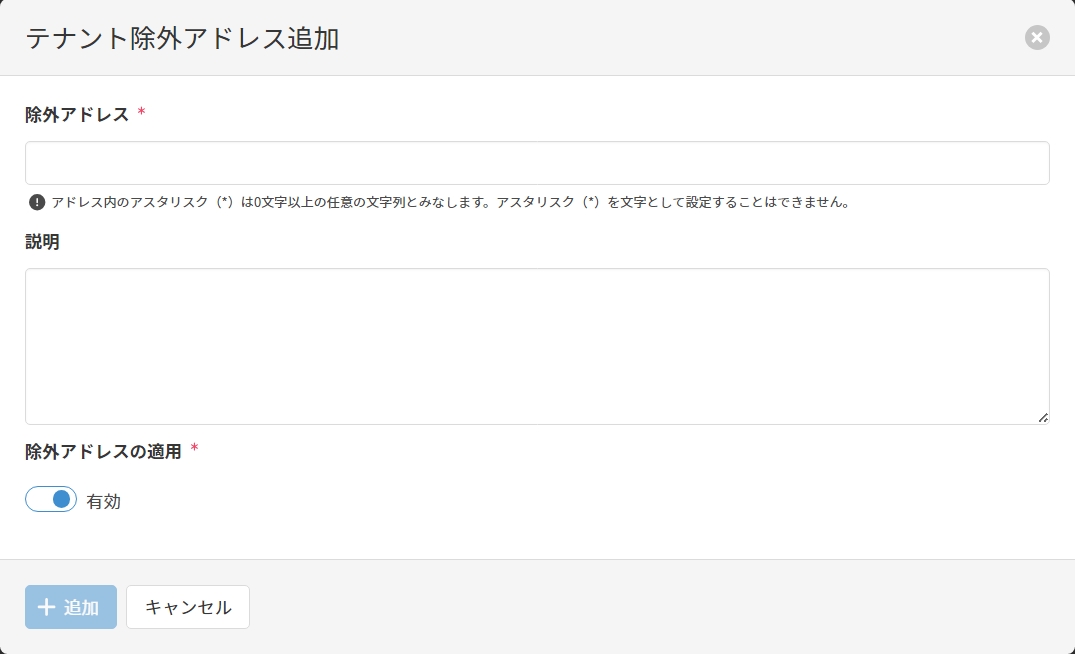Click the 除外アドレス field label

click(x=77, y=114)
